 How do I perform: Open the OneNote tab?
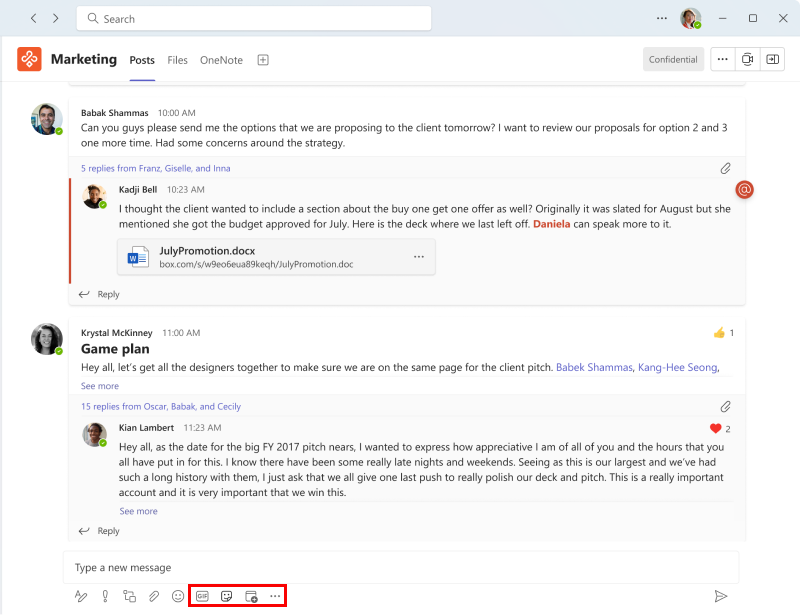click(221, 60)
